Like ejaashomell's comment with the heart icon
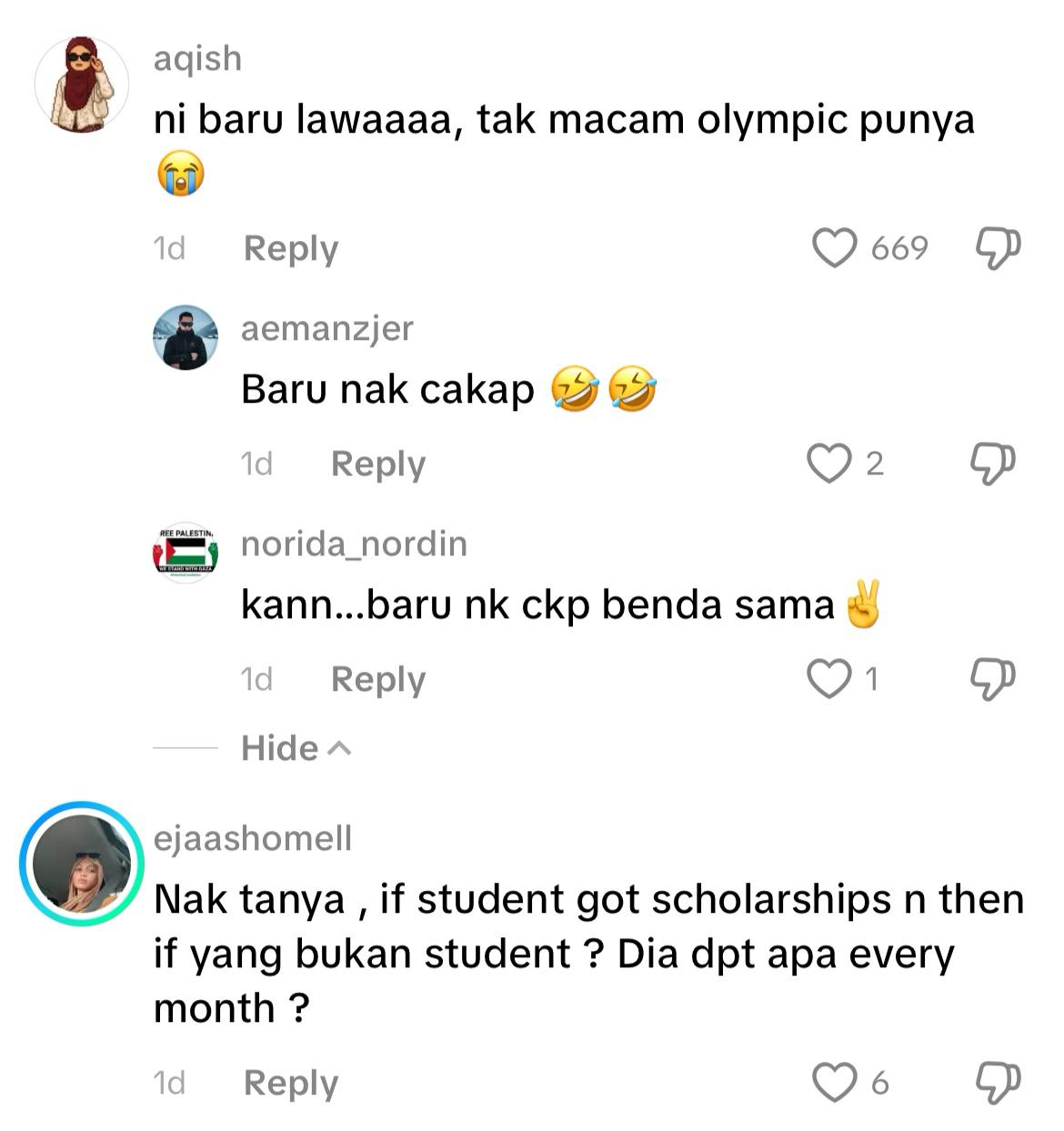This screenshot has height=1131, width=1064. [834, 1083]
